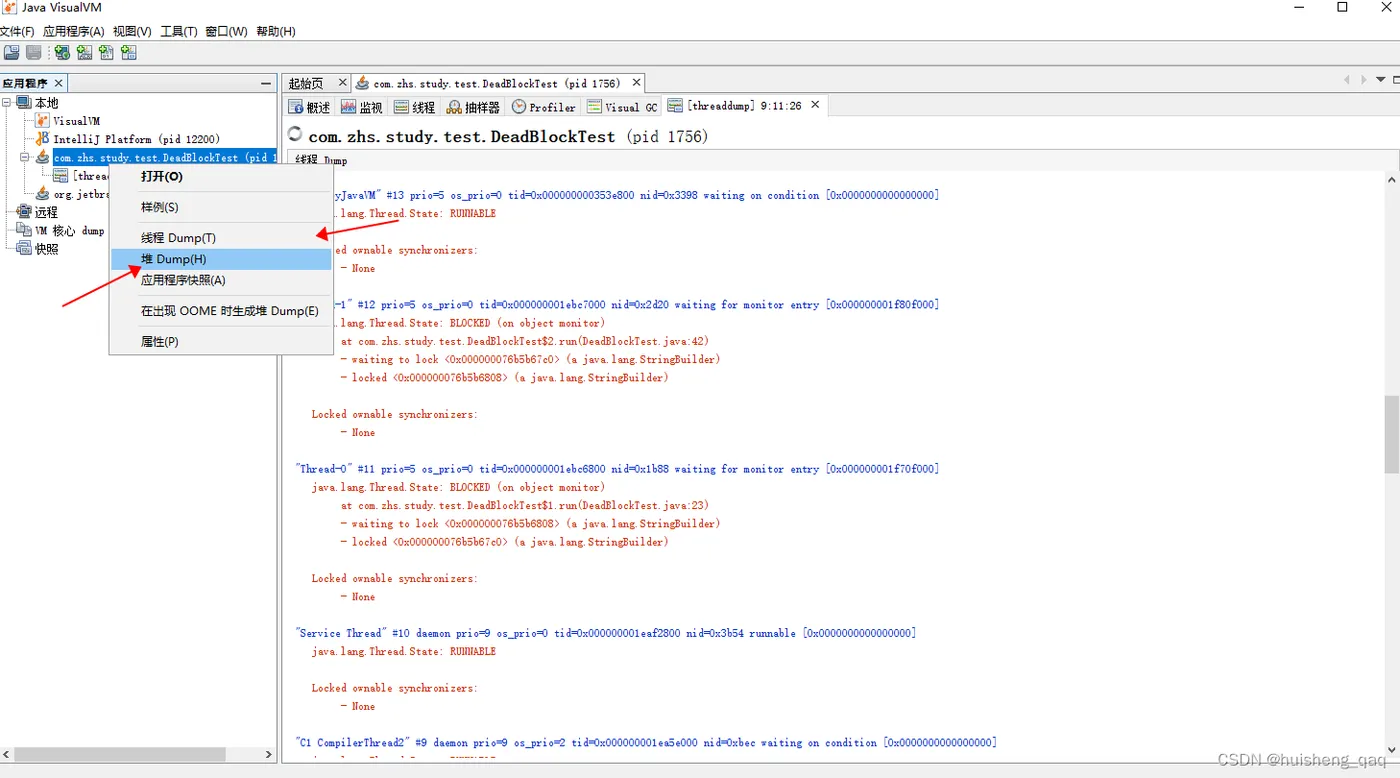
Task: Click the threaddump child node icon in tree
Action: (x=61, y=176)
